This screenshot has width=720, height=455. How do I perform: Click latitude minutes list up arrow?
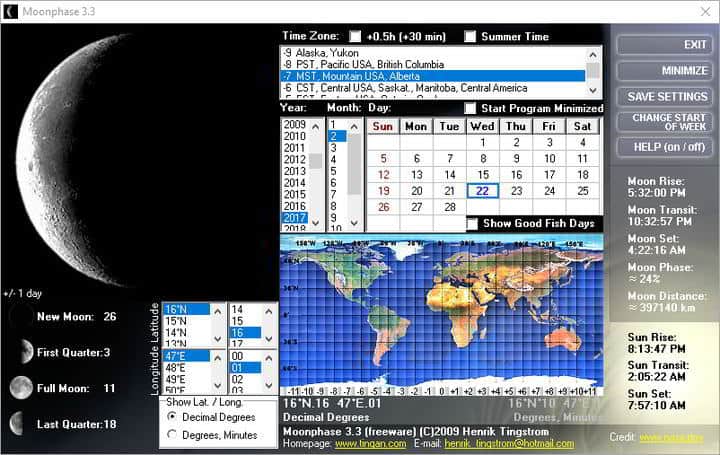(x=269, y=311)
